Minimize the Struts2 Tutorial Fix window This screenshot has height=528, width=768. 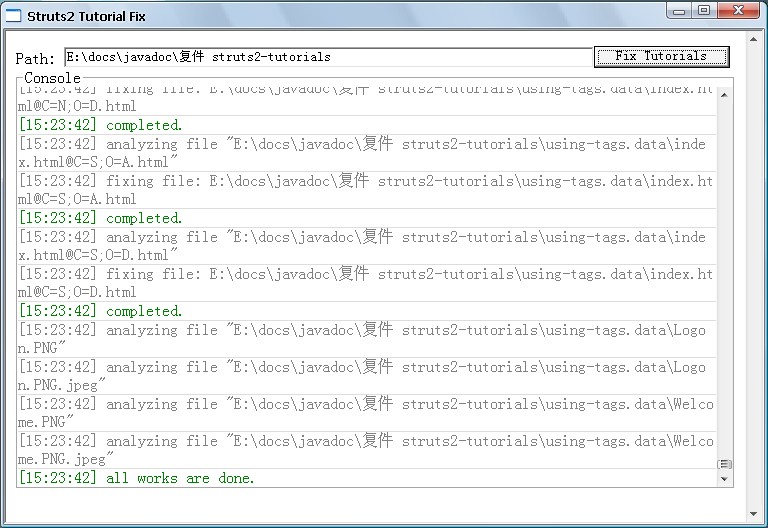pos(679,10)
